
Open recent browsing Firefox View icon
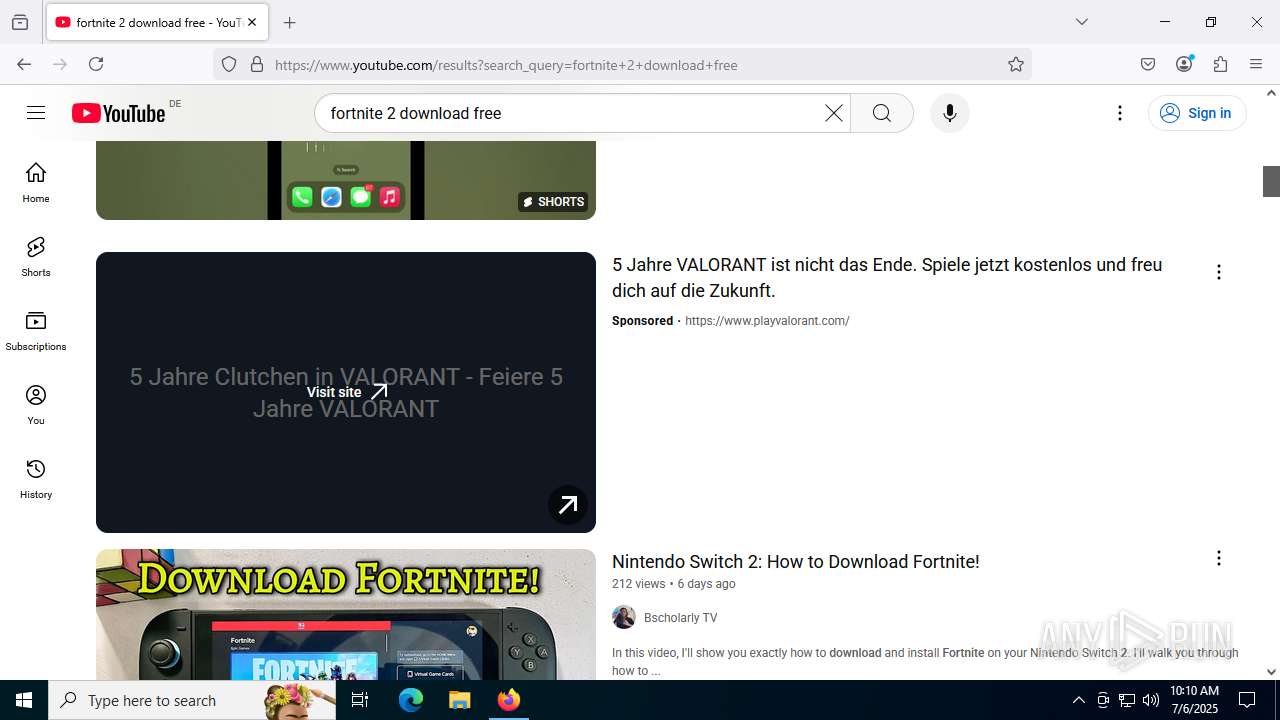click(x=20, y=22)
